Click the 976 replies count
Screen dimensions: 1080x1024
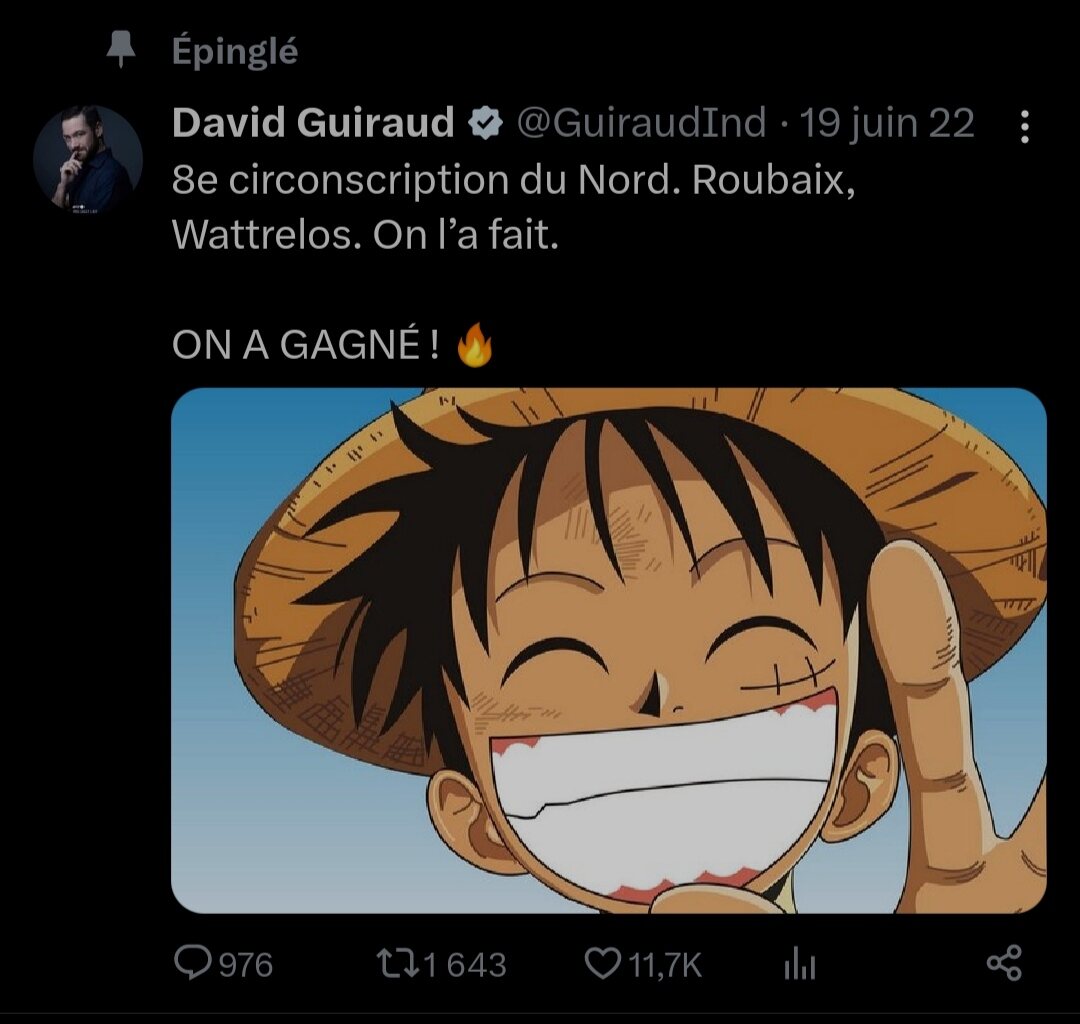tap(246, 965)
